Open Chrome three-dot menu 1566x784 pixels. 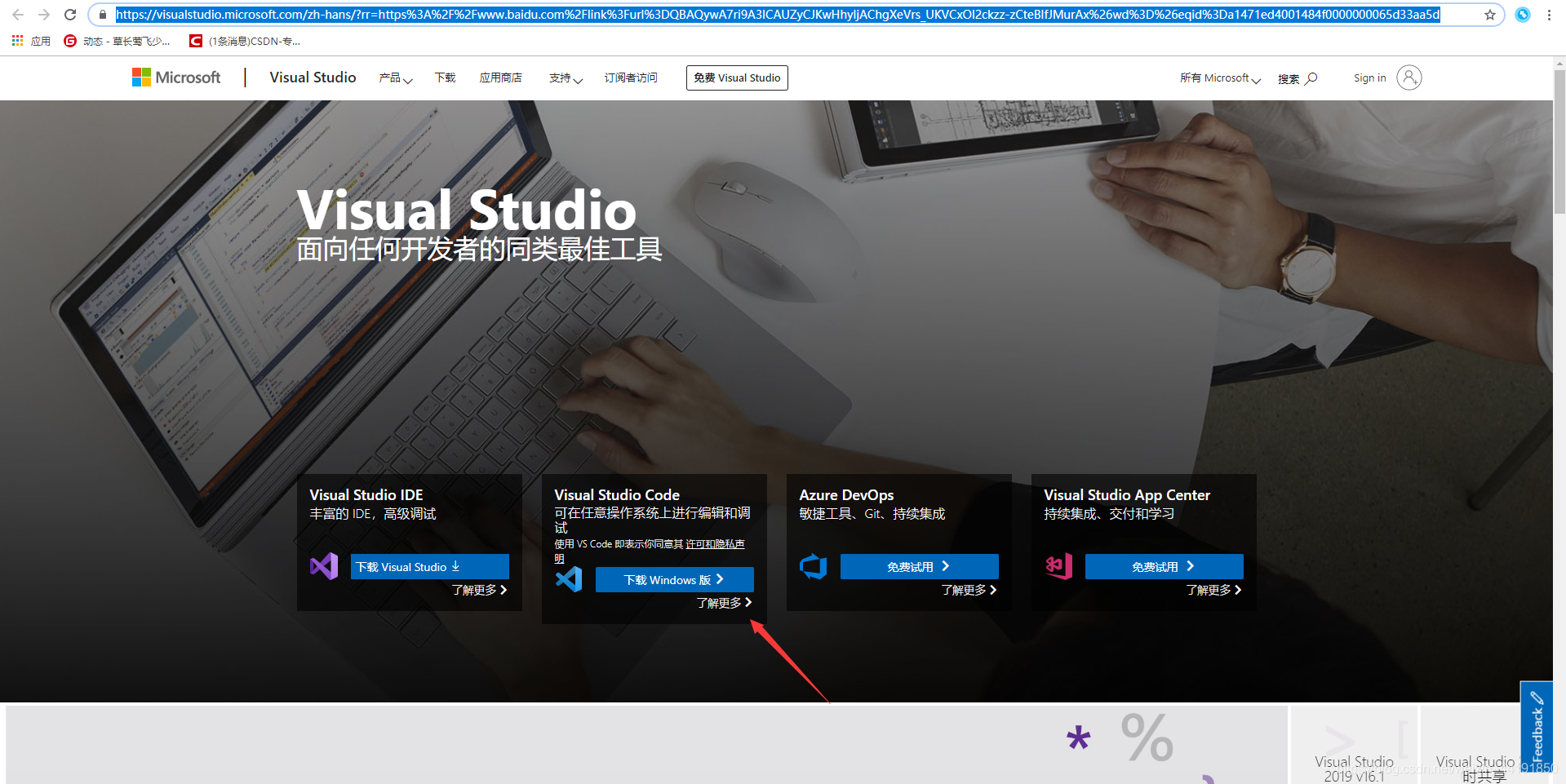pyautogui.click(x=1549, y=15)
